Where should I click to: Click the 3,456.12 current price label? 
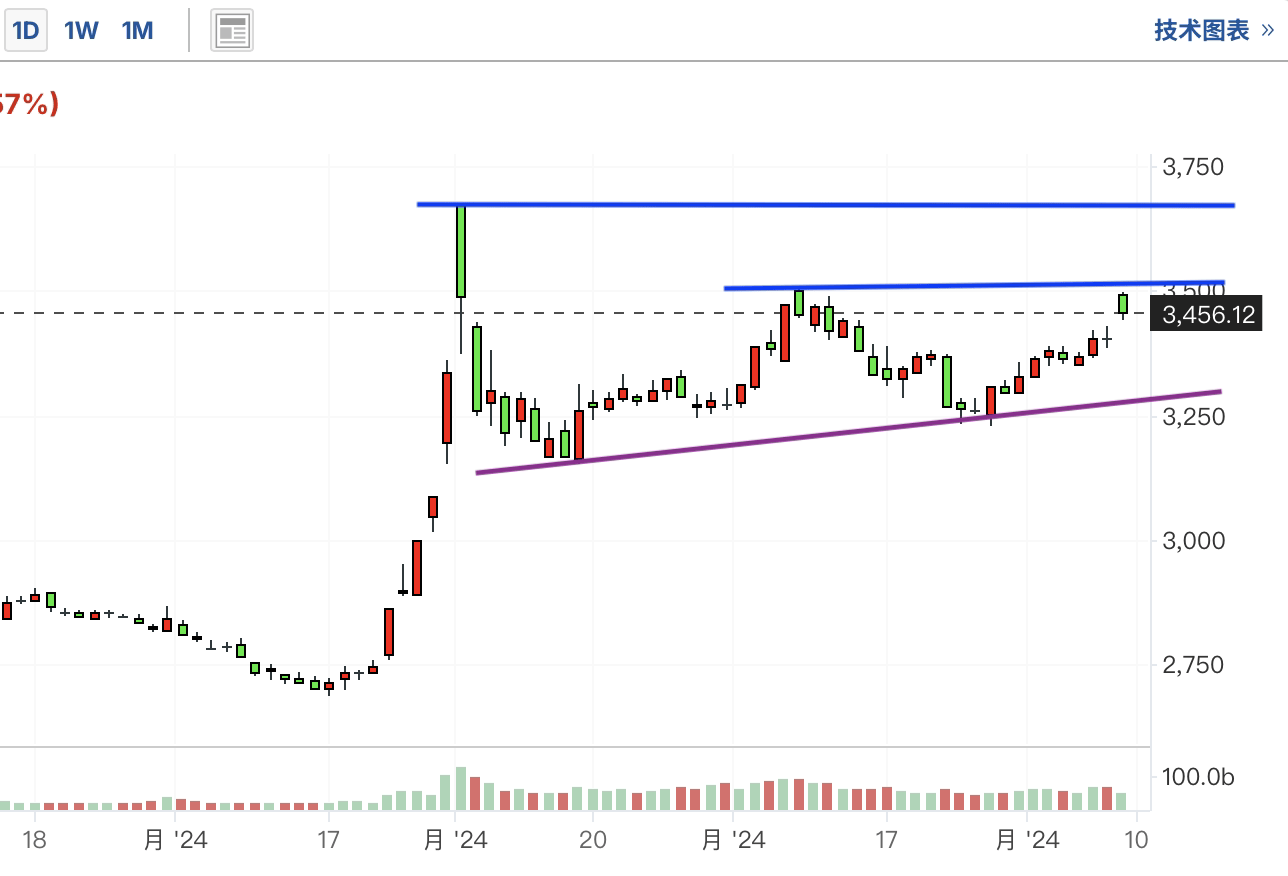[x=1207, y=315]
